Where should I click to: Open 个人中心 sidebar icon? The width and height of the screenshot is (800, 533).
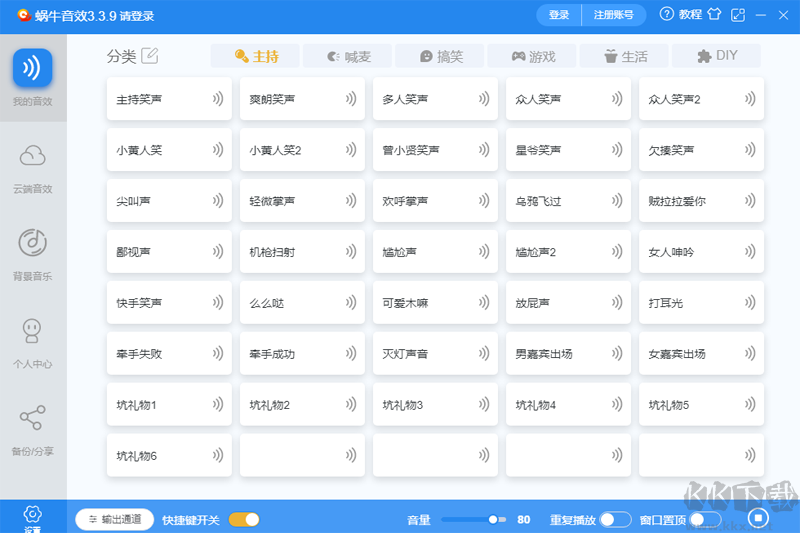(x=32, y=331)
